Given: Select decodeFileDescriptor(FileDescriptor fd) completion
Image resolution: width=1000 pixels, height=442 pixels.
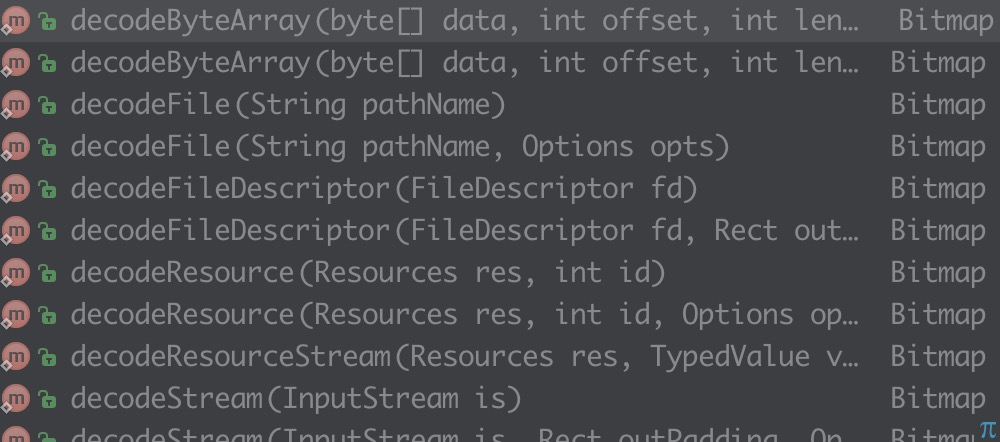Looking at the screenshot, I should click(x=384, y=189).
